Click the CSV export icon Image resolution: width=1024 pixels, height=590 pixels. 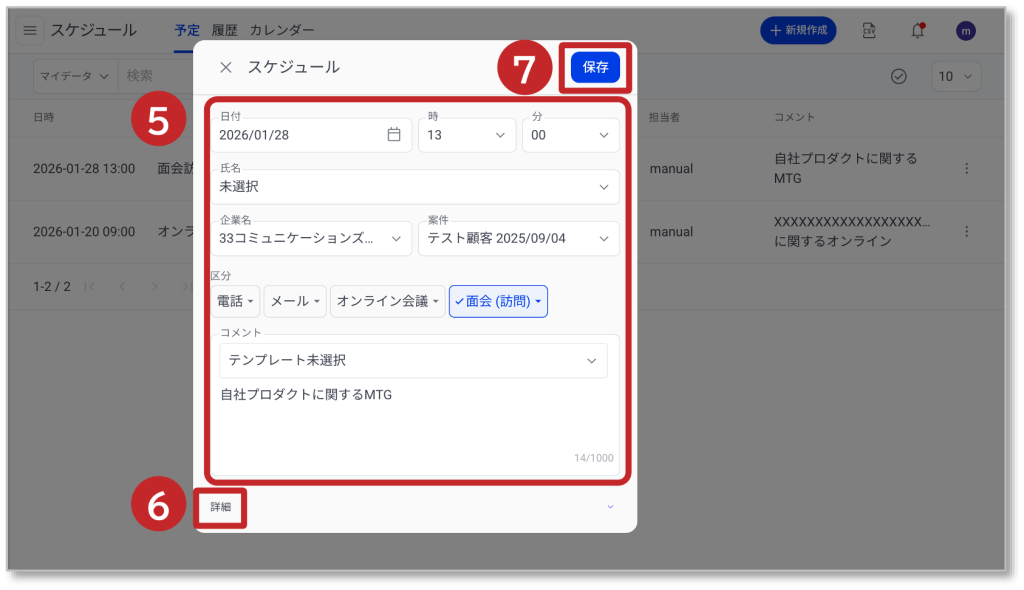coord(869,31)
